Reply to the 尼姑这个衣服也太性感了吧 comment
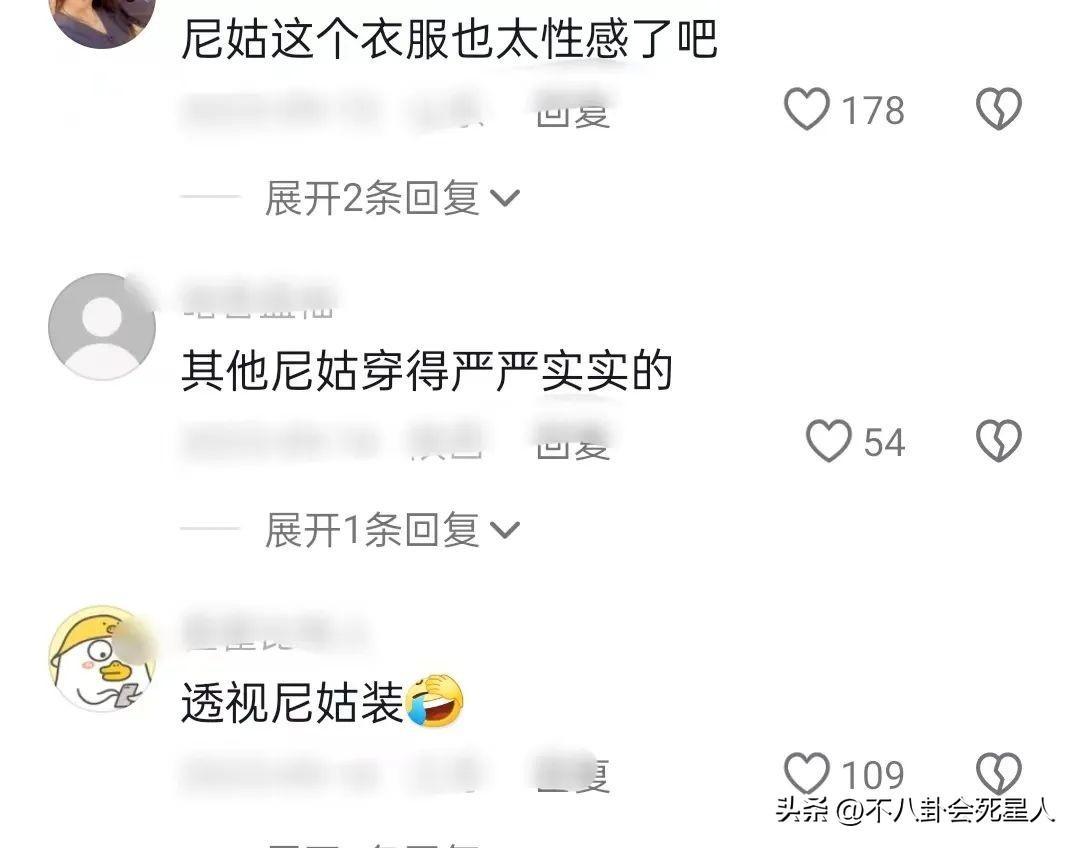Image resolution: width=1080 pixels, height=848 pixels. pos(573,112)
